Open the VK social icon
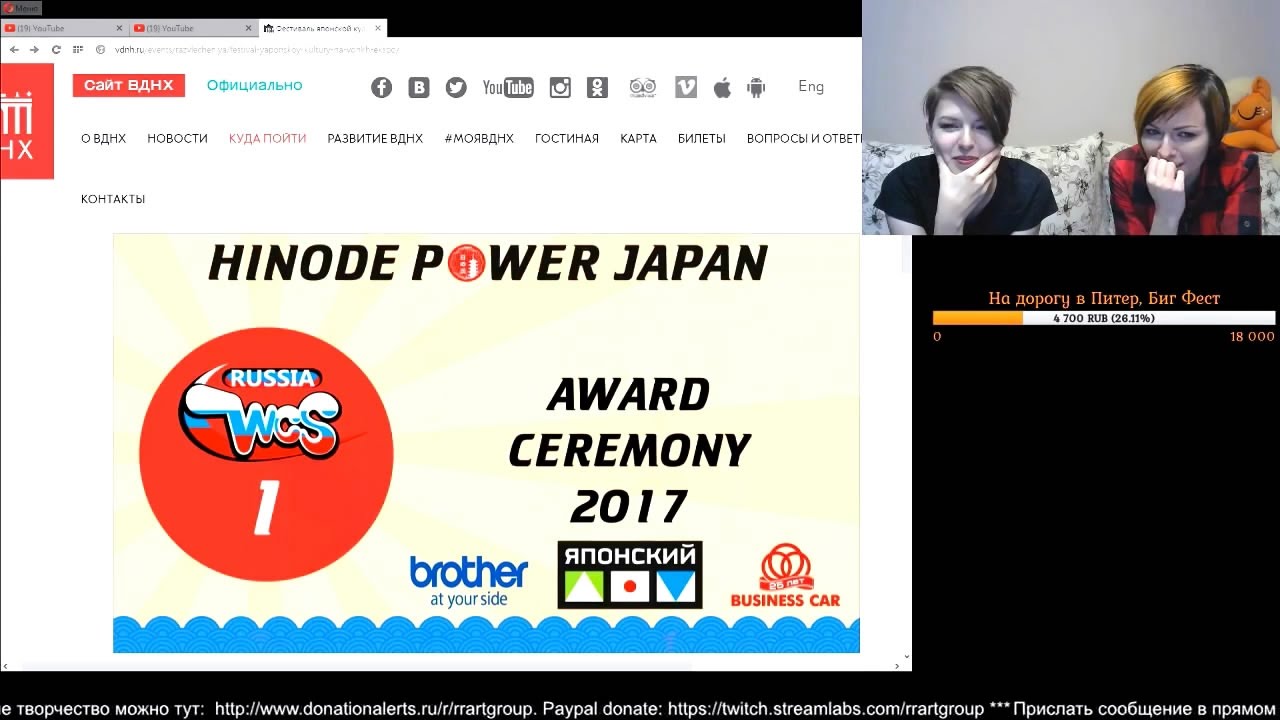 (419, 87)
